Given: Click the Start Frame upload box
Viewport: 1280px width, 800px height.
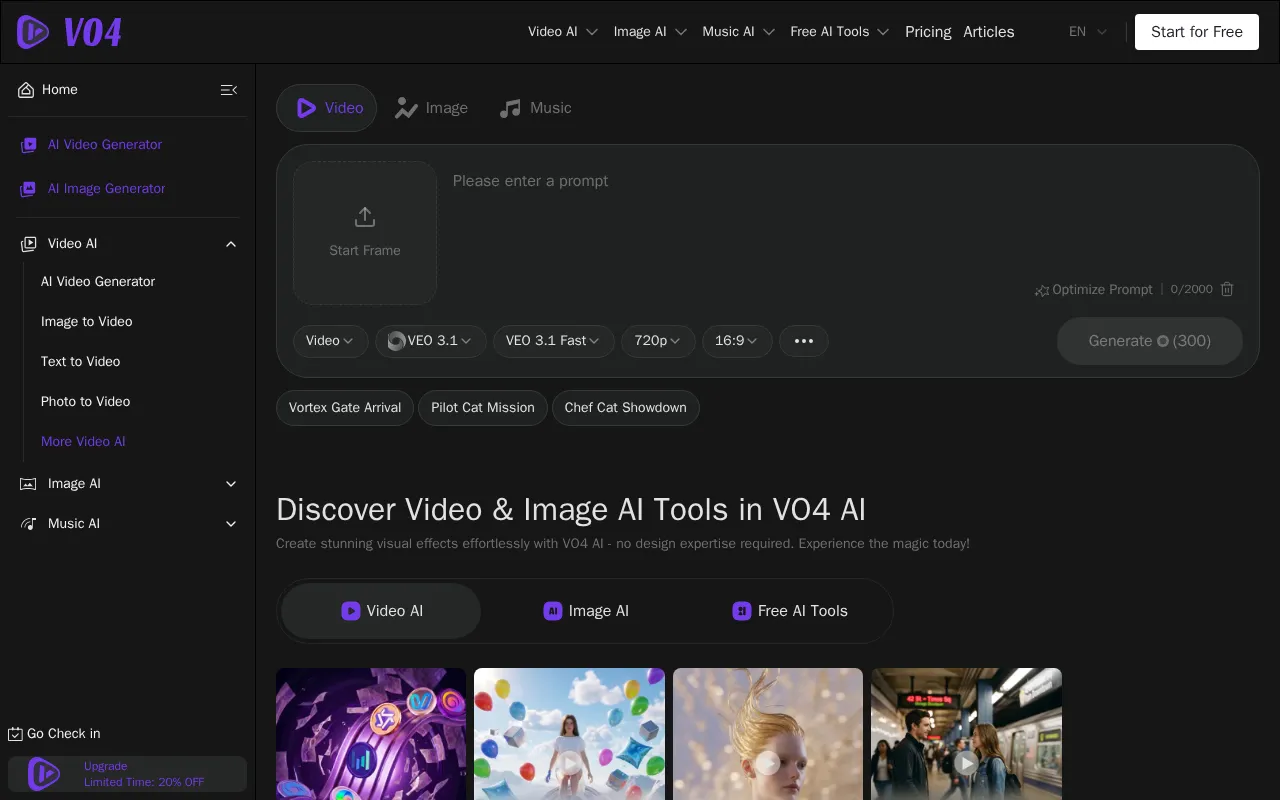Looking at the screenshot, I should [365, 233].
